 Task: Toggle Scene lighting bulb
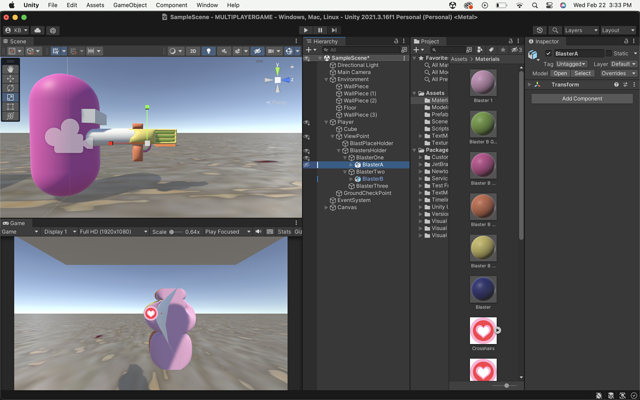[209, 51]
